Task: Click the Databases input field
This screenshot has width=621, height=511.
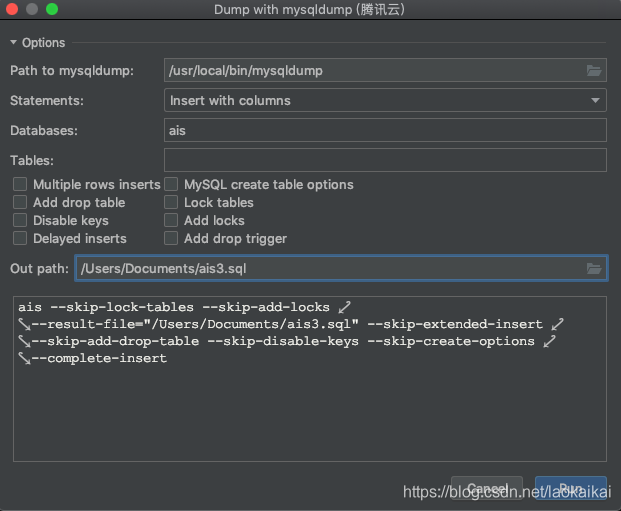Action: pos(385,130)
